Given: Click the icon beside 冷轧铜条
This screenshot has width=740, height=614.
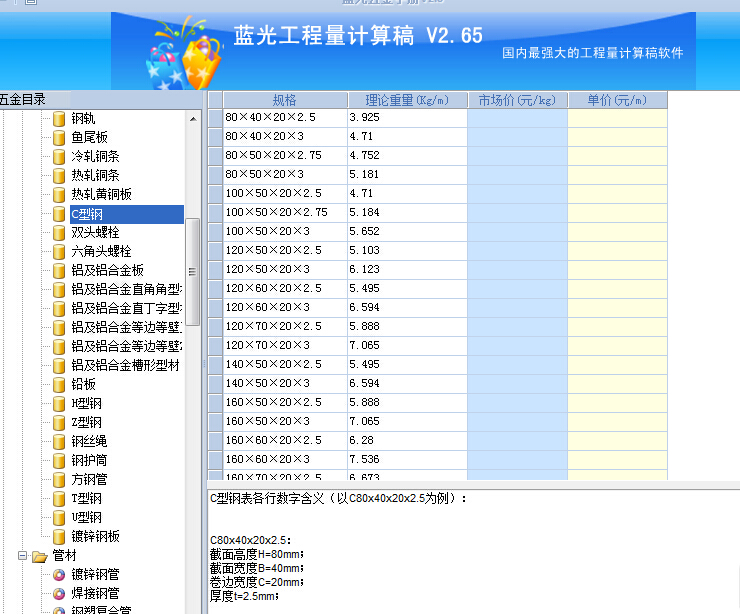Looking at the screenshot, I should coord(59,157).
